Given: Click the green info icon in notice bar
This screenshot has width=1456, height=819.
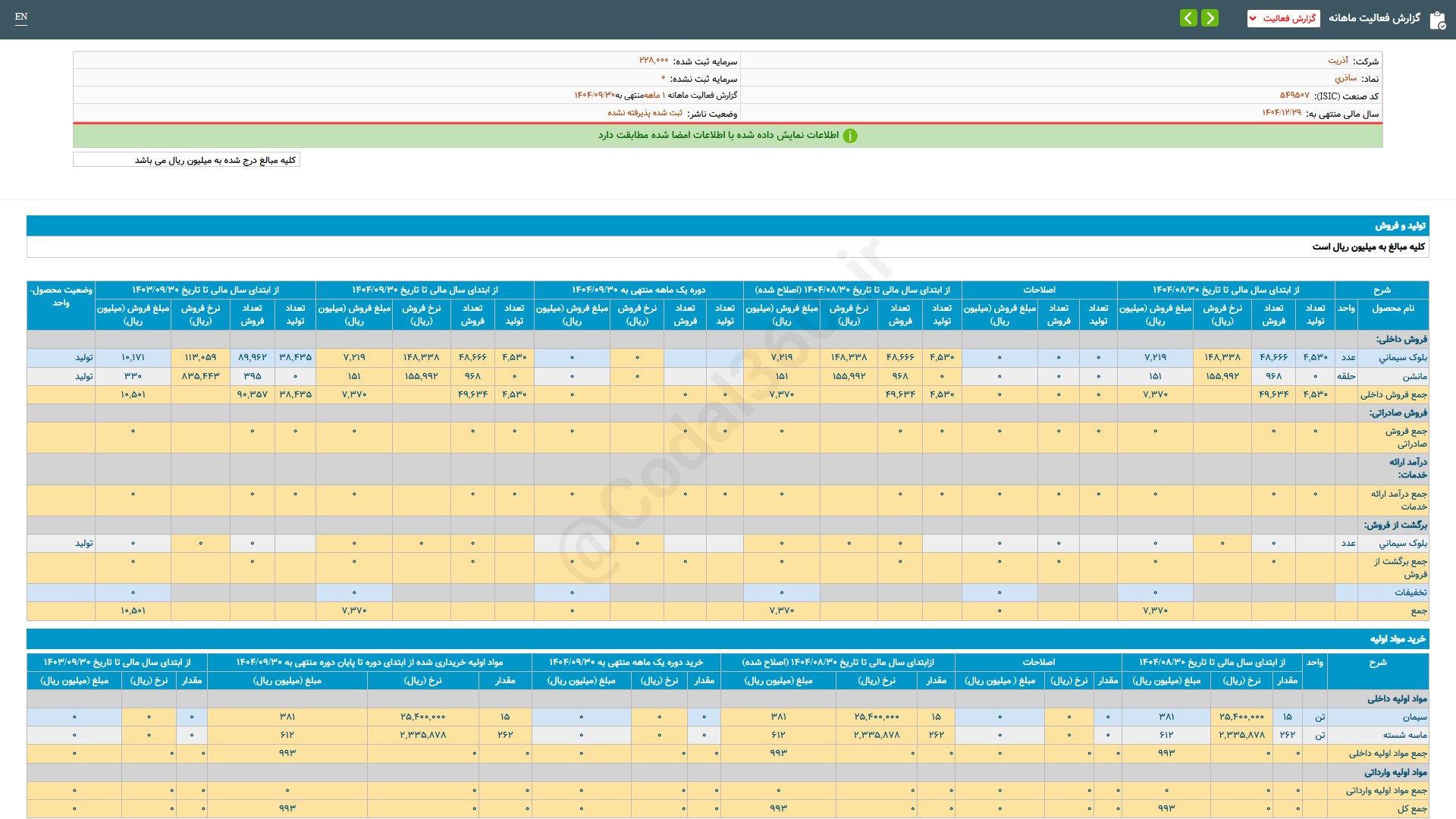Looking at the screenshot, I should pos(850,136).
